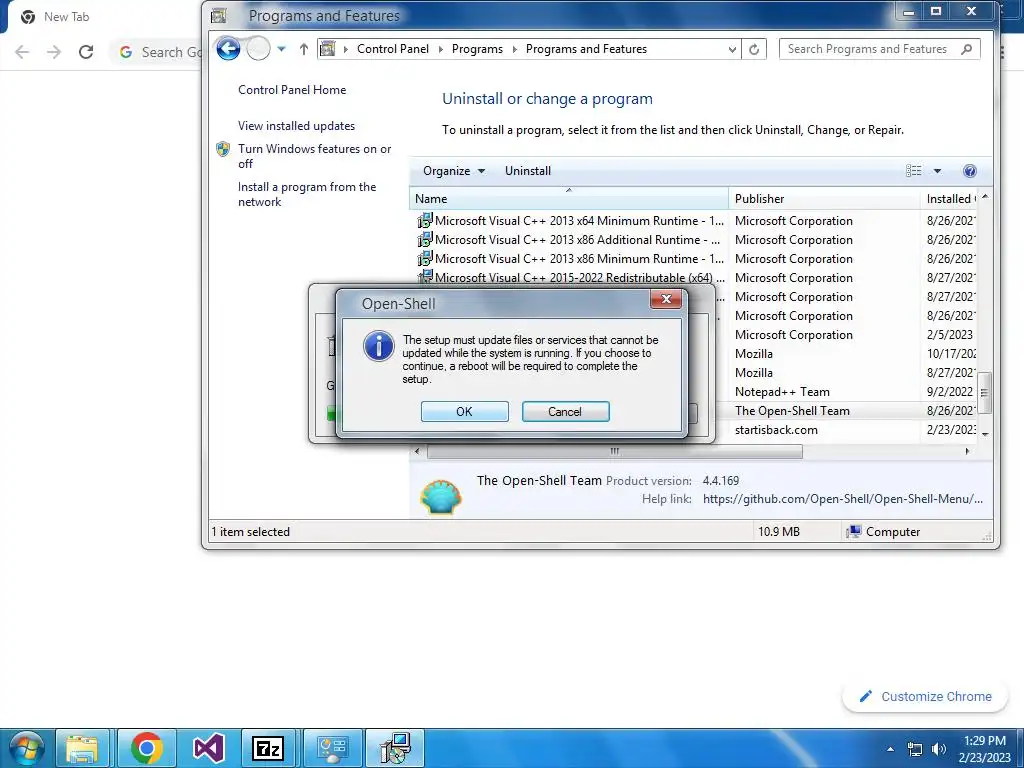The width and height of the screenshot is (1024, 768).
Task: Close the Open-Shell dialog with the red X
Action: click(x=666, y=299)
